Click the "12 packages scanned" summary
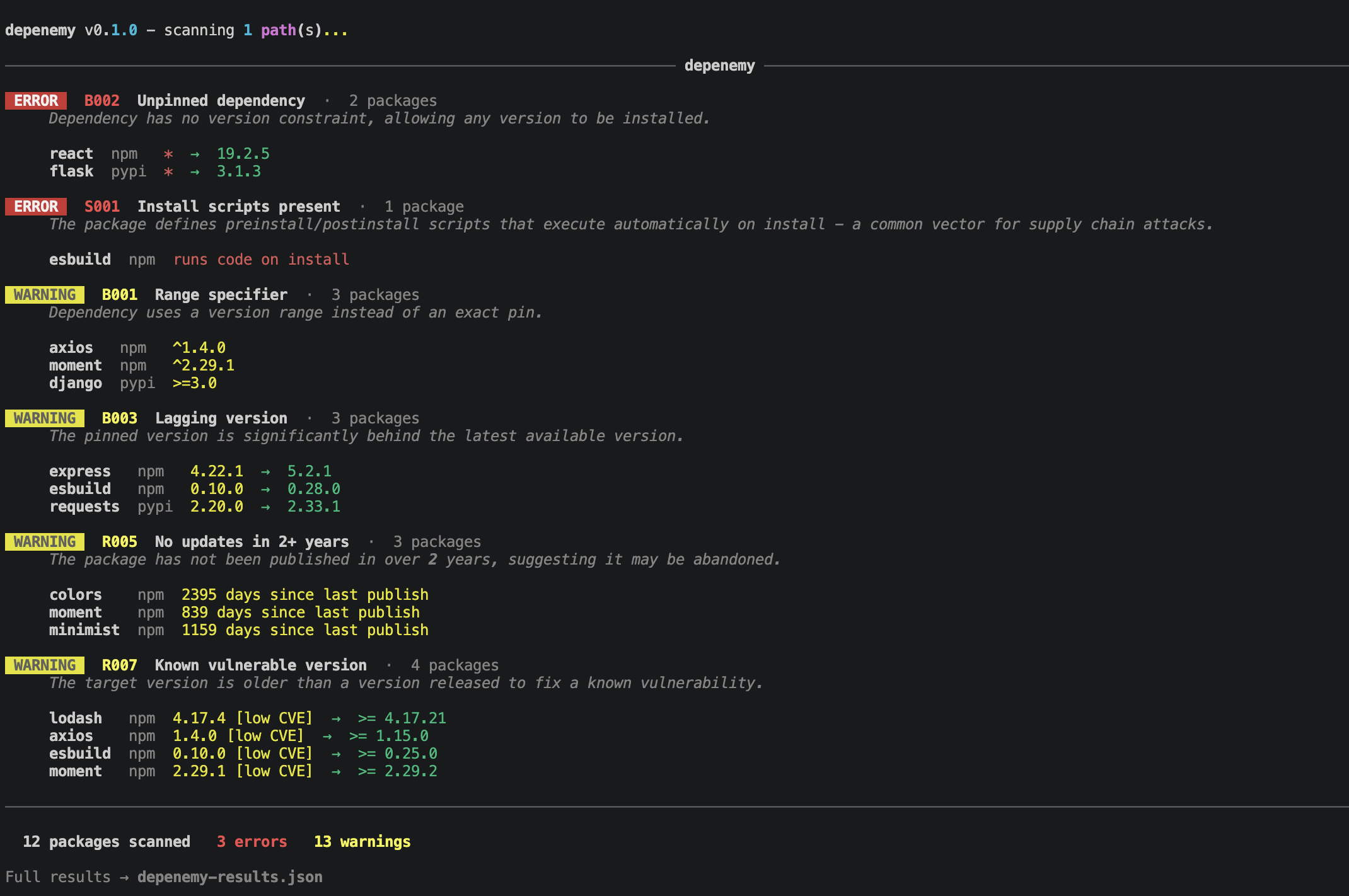1349x896 pixels. pyautogui.click(x=107, y=842)
